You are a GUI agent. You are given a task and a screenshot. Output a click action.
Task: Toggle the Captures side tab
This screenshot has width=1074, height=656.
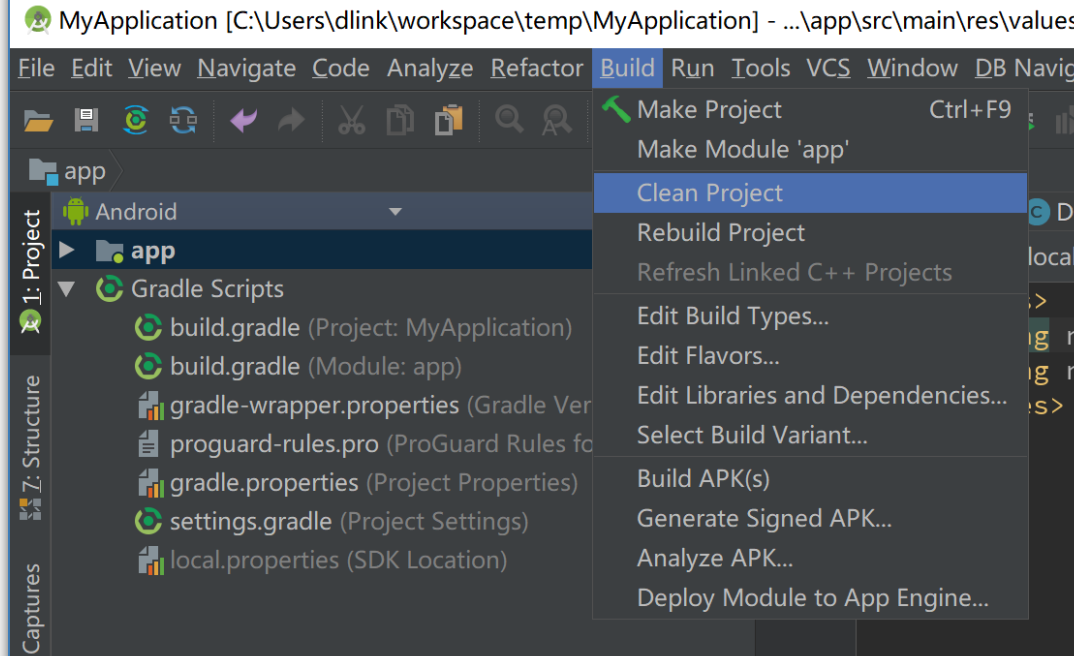pyautogui.click(x=30, y=608)
